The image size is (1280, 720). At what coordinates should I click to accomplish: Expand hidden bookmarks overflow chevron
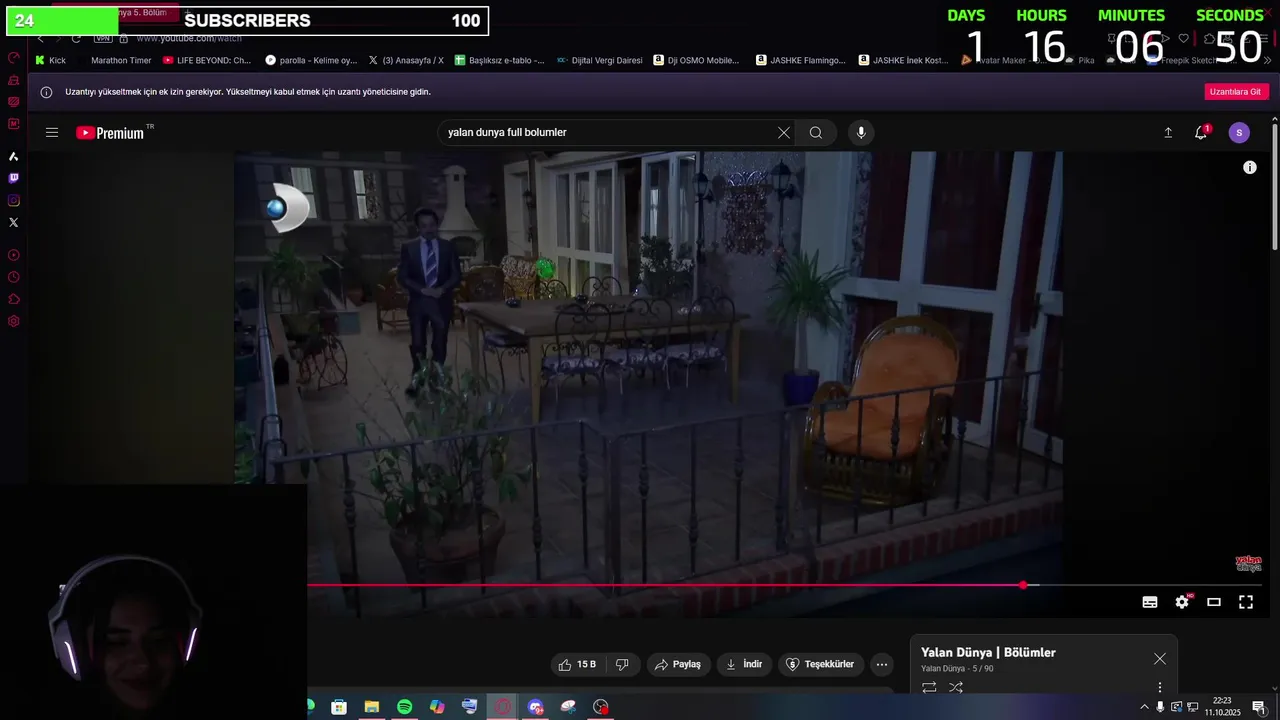1268,60
